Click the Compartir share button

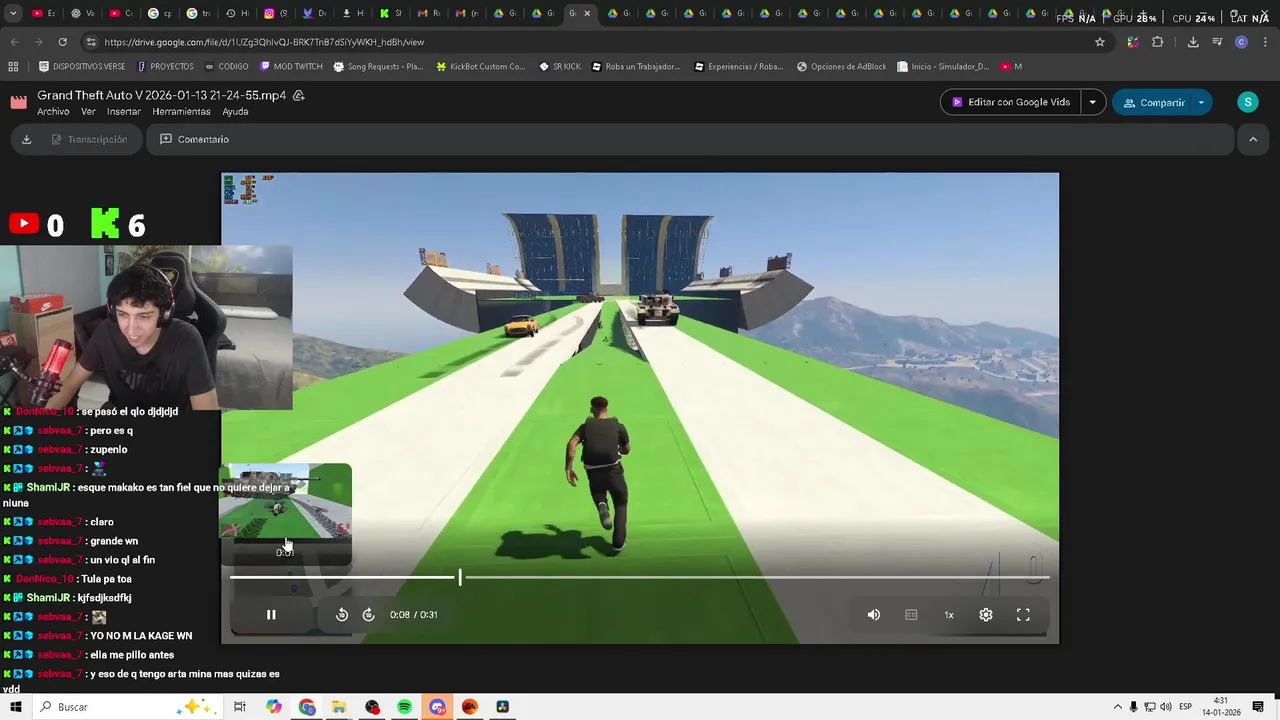click(1154, 102)
